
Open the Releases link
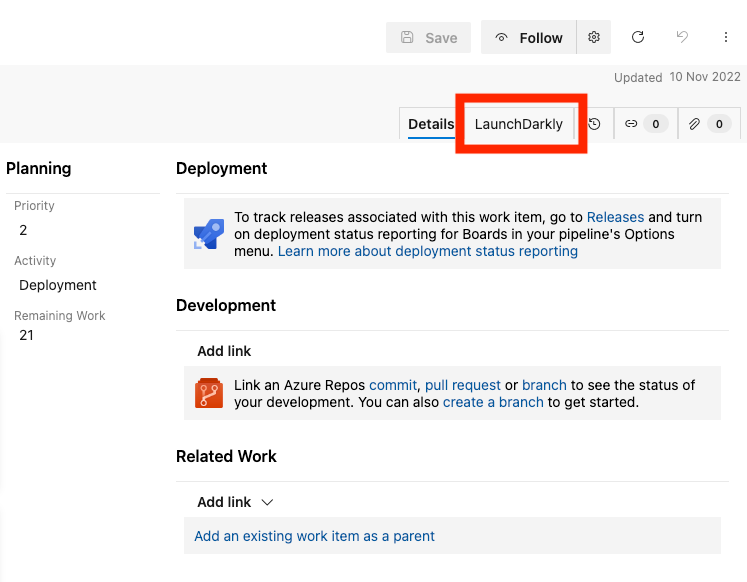coord(615,217)
